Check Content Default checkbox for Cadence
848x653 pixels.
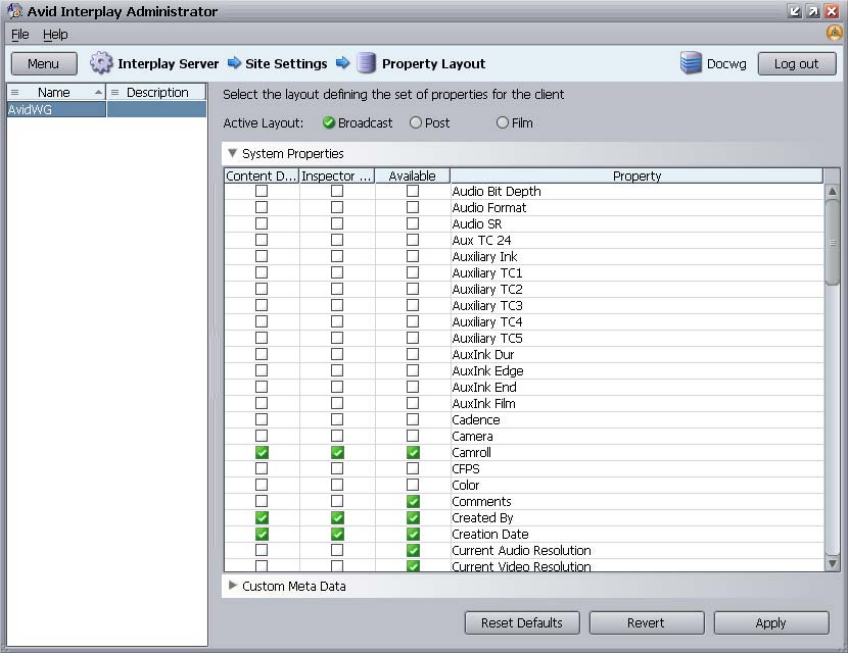click(x=262, y=419)
